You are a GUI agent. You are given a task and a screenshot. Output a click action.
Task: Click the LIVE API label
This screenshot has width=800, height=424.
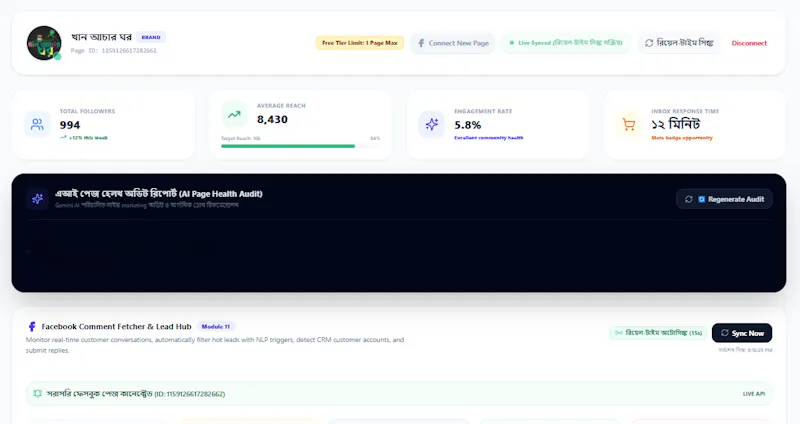tap(754, 394)
